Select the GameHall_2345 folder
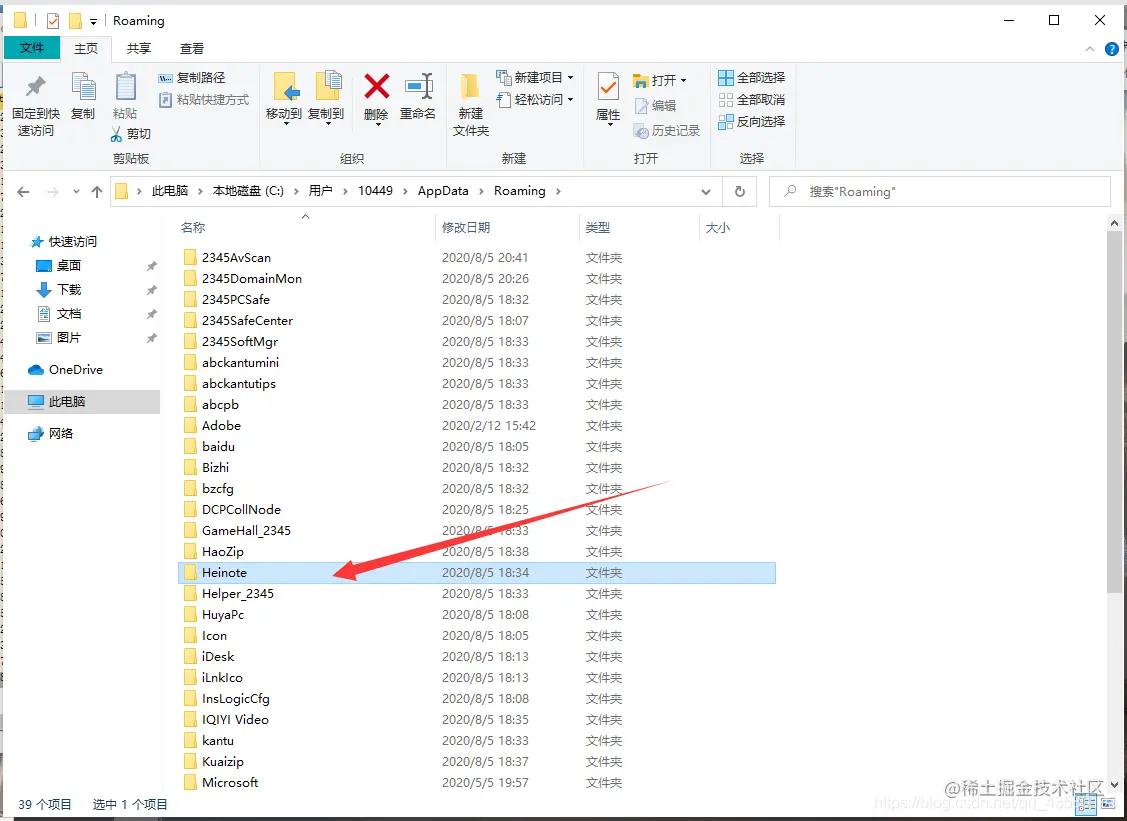The image size is (1127, 821). 477,531
